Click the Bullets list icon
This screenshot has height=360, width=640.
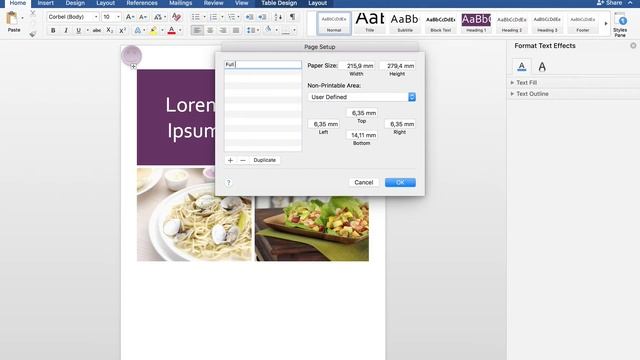tap(196, 17)
